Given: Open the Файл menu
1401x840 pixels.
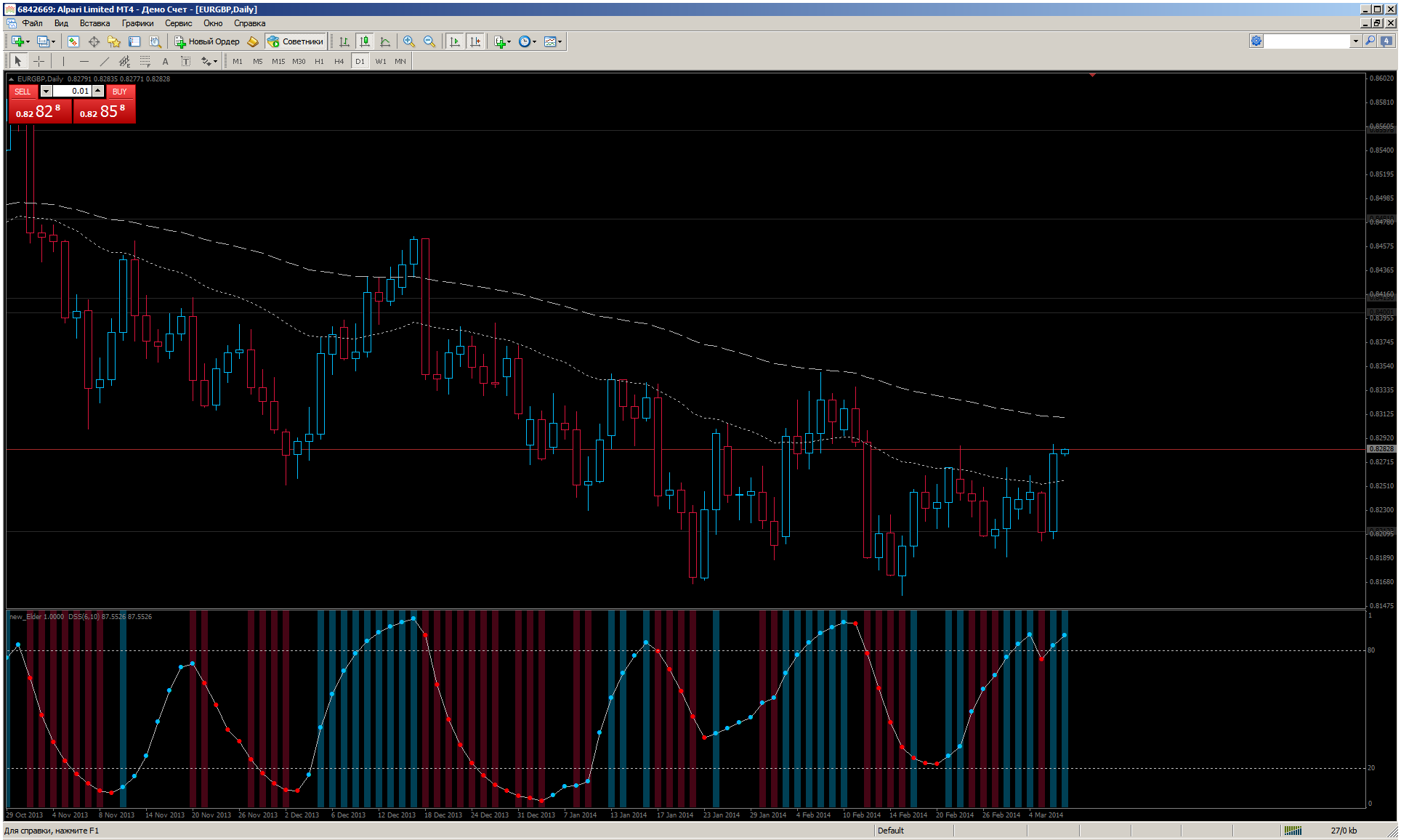Looking at the screenshot, I should click(x=33, y=23).
